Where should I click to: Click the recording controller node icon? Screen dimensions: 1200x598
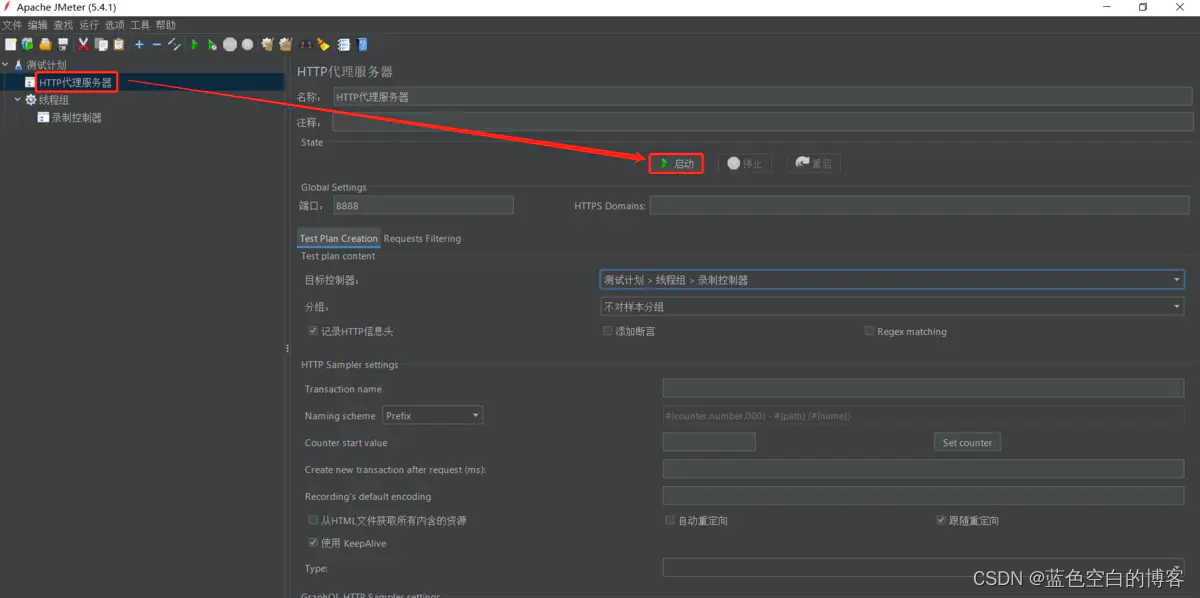click(x=43, y=117)
